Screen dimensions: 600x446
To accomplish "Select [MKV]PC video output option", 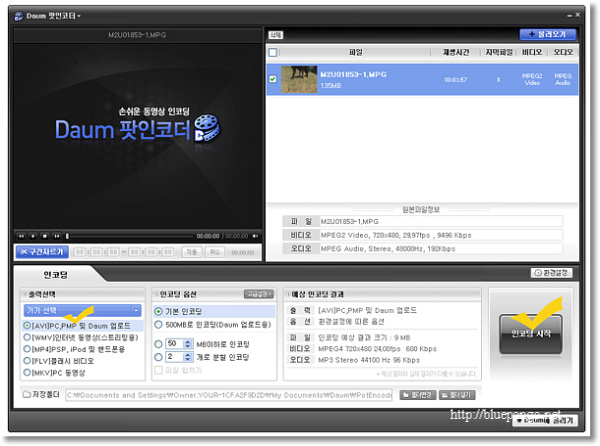I will [x=54, y=373].
